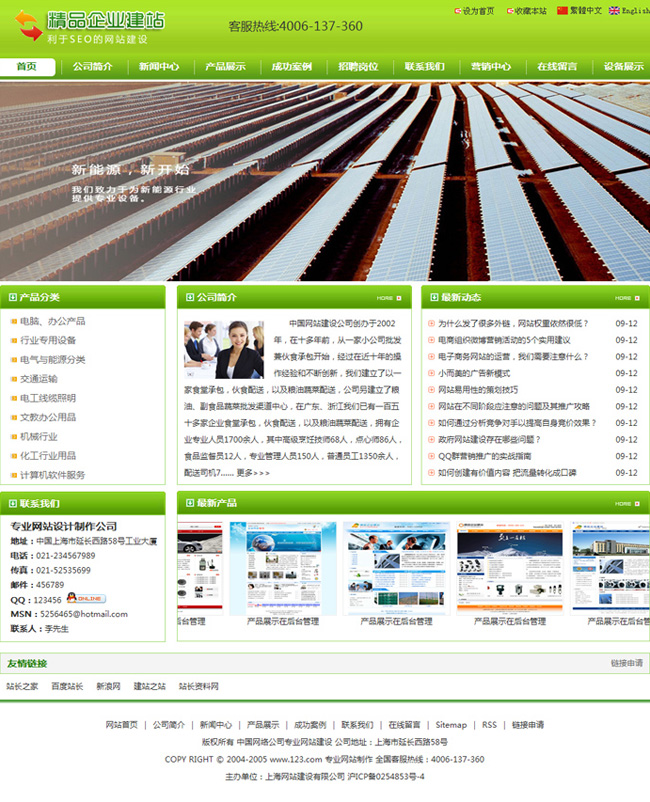Viewport: 650px width, 802px height.
Task: Visit friend link 站长资料网
Action: tap(199, 686)
